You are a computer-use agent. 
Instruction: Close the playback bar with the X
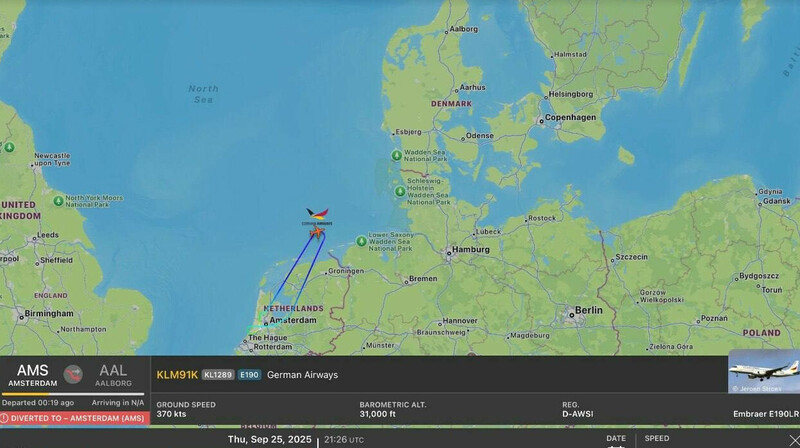click(794, 441)
